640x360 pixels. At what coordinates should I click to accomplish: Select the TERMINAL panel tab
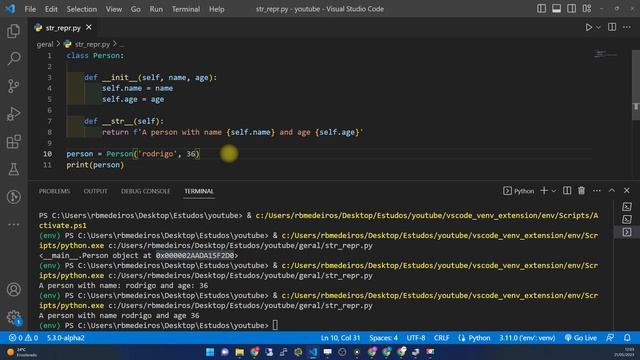pos(199,191)
